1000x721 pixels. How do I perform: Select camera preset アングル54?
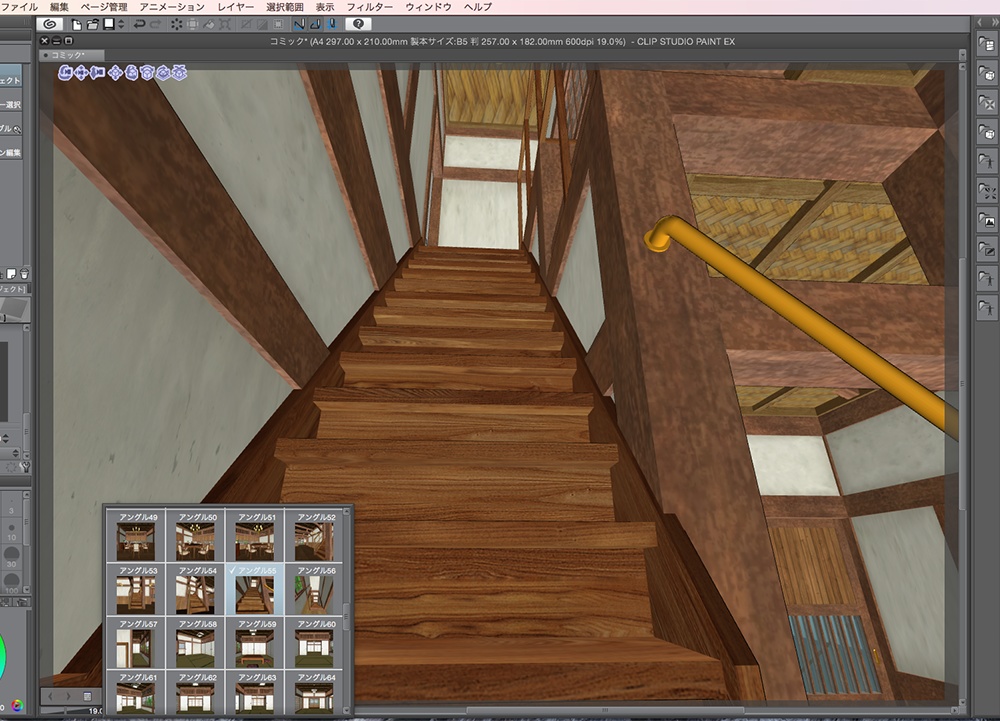pyautogui.click(x=195, y=589)
